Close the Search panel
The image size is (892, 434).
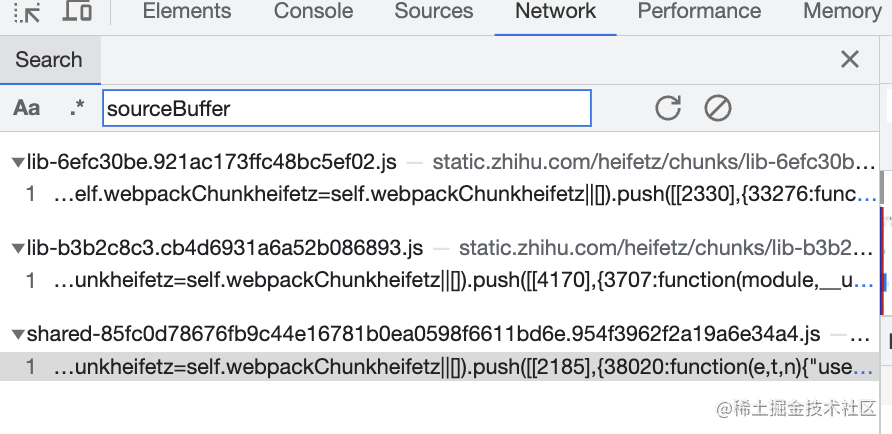click(850, 59)
